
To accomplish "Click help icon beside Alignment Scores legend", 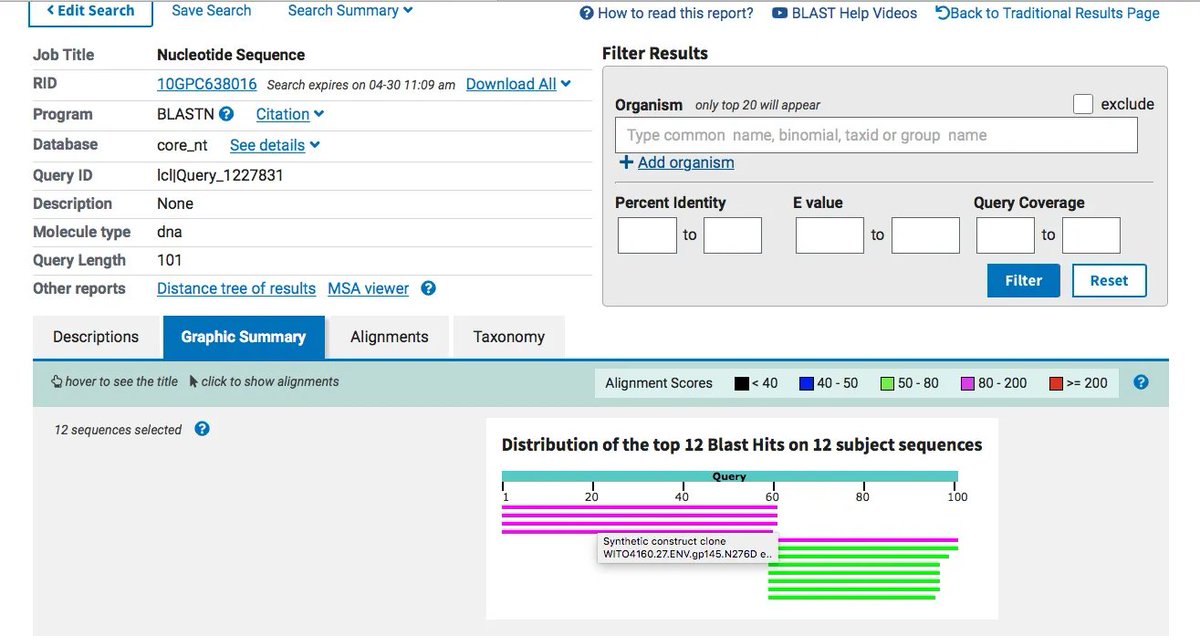I will click(1141, 382).
